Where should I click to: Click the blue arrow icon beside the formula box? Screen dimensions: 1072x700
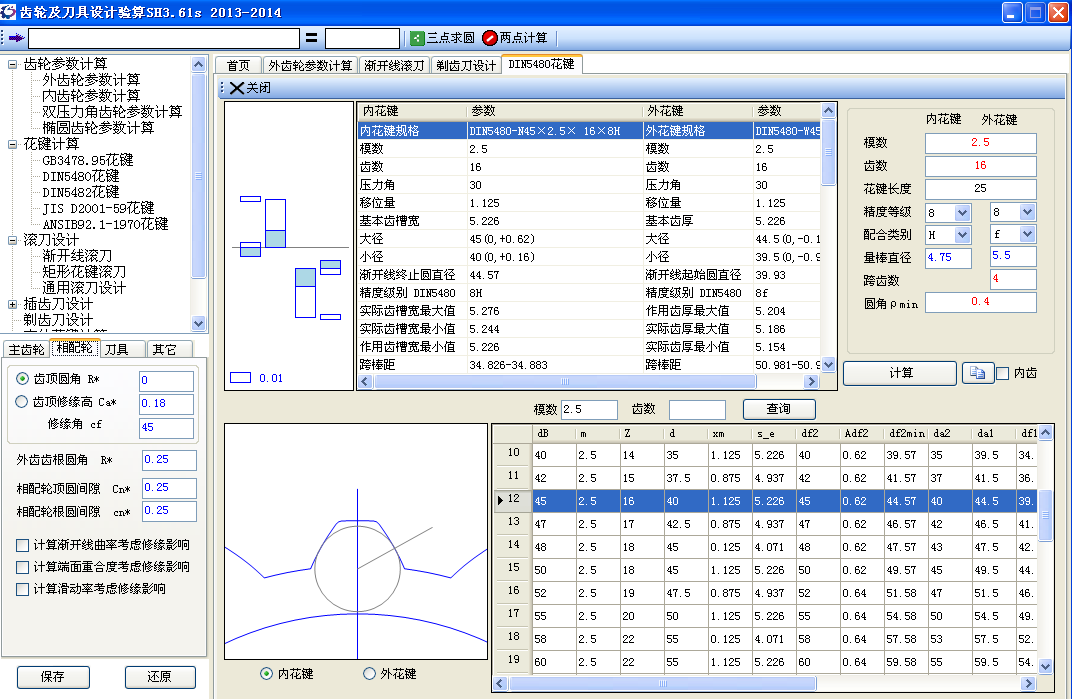click(16, 38)
